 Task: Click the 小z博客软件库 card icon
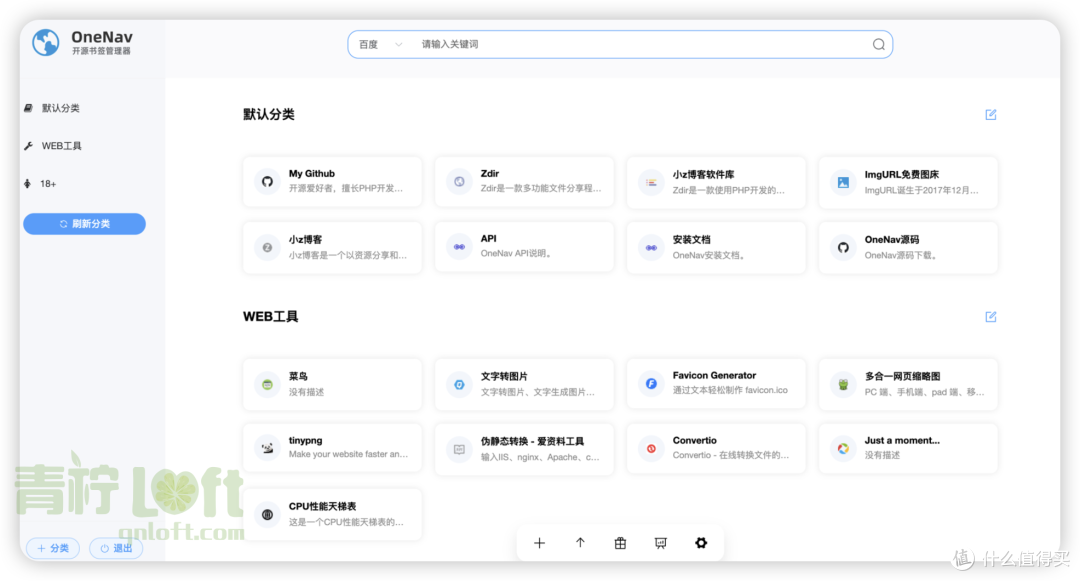pyautogui.click(x=651, y=182)
